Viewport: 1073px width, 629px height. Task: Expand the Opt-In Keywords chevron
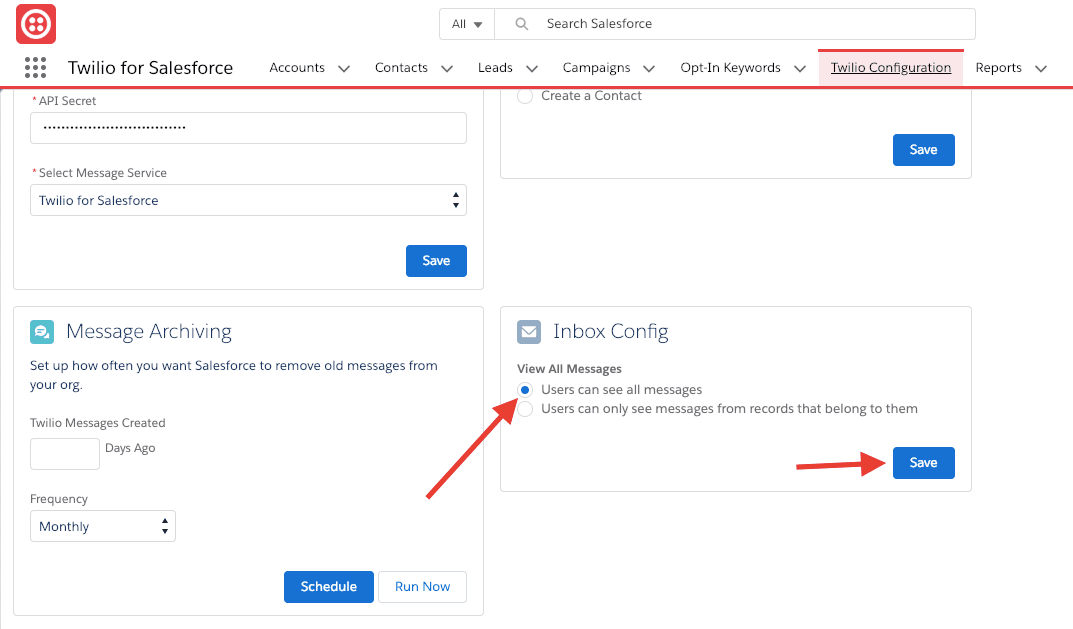[799, 67]
